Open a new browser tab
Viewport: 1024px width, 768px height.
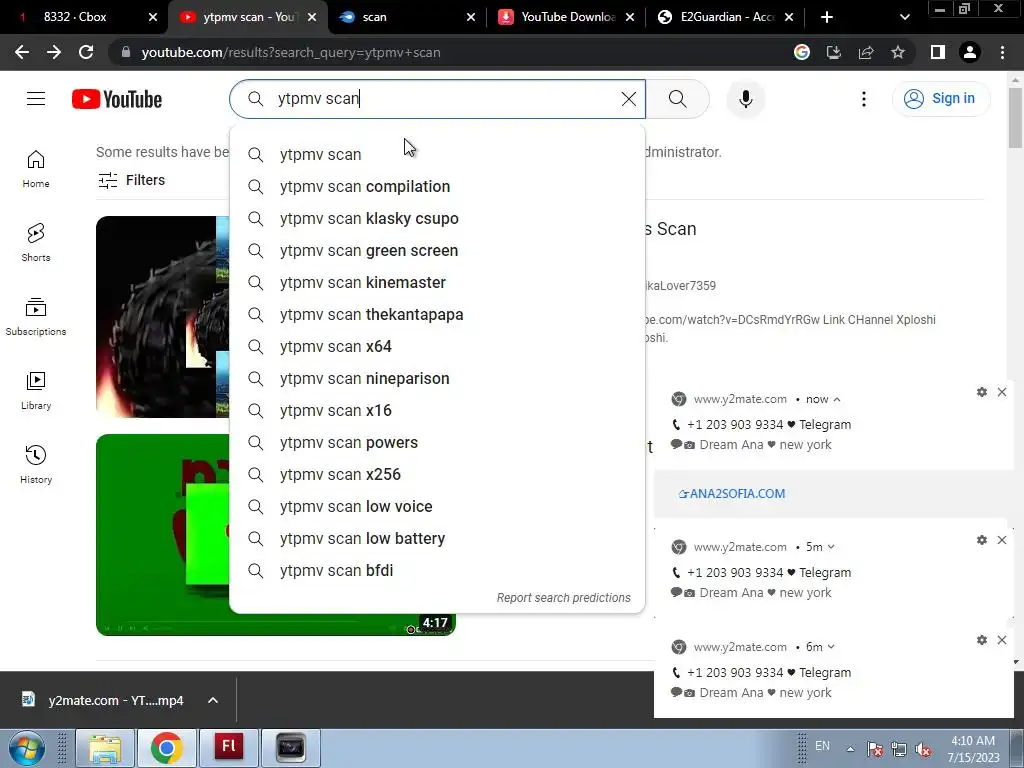click(827, 17)
